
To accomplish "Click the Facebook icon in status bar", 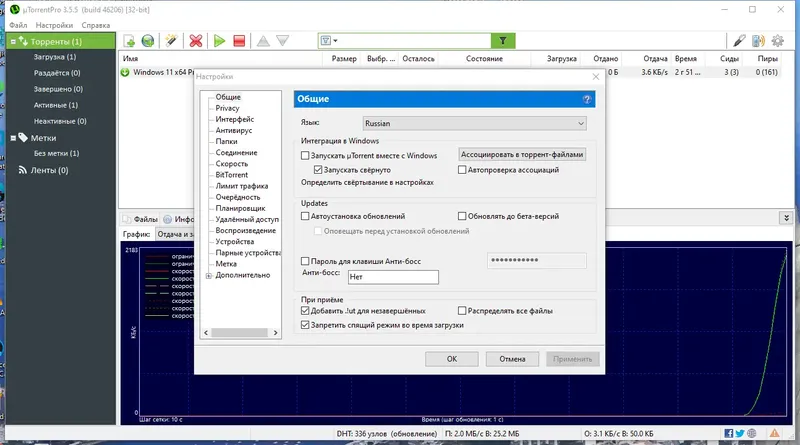I will [x=729, y=433].
